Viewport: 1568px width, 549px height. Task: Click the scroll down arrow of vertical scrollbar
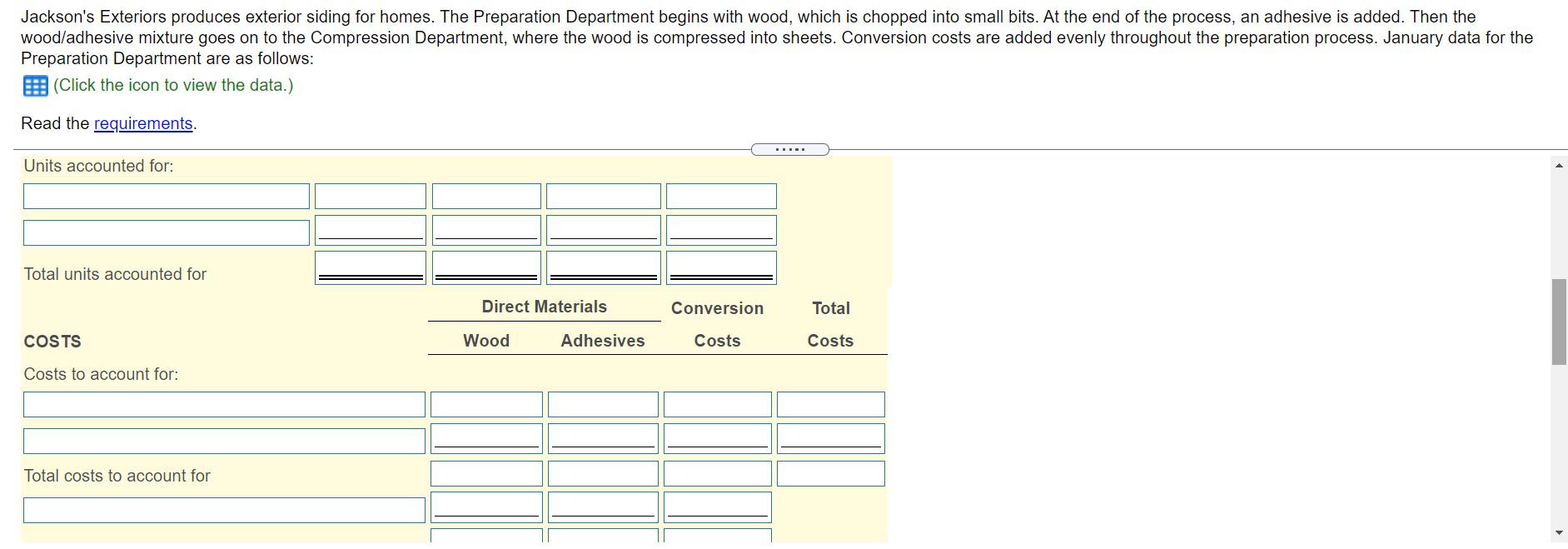click(1559, 533)
